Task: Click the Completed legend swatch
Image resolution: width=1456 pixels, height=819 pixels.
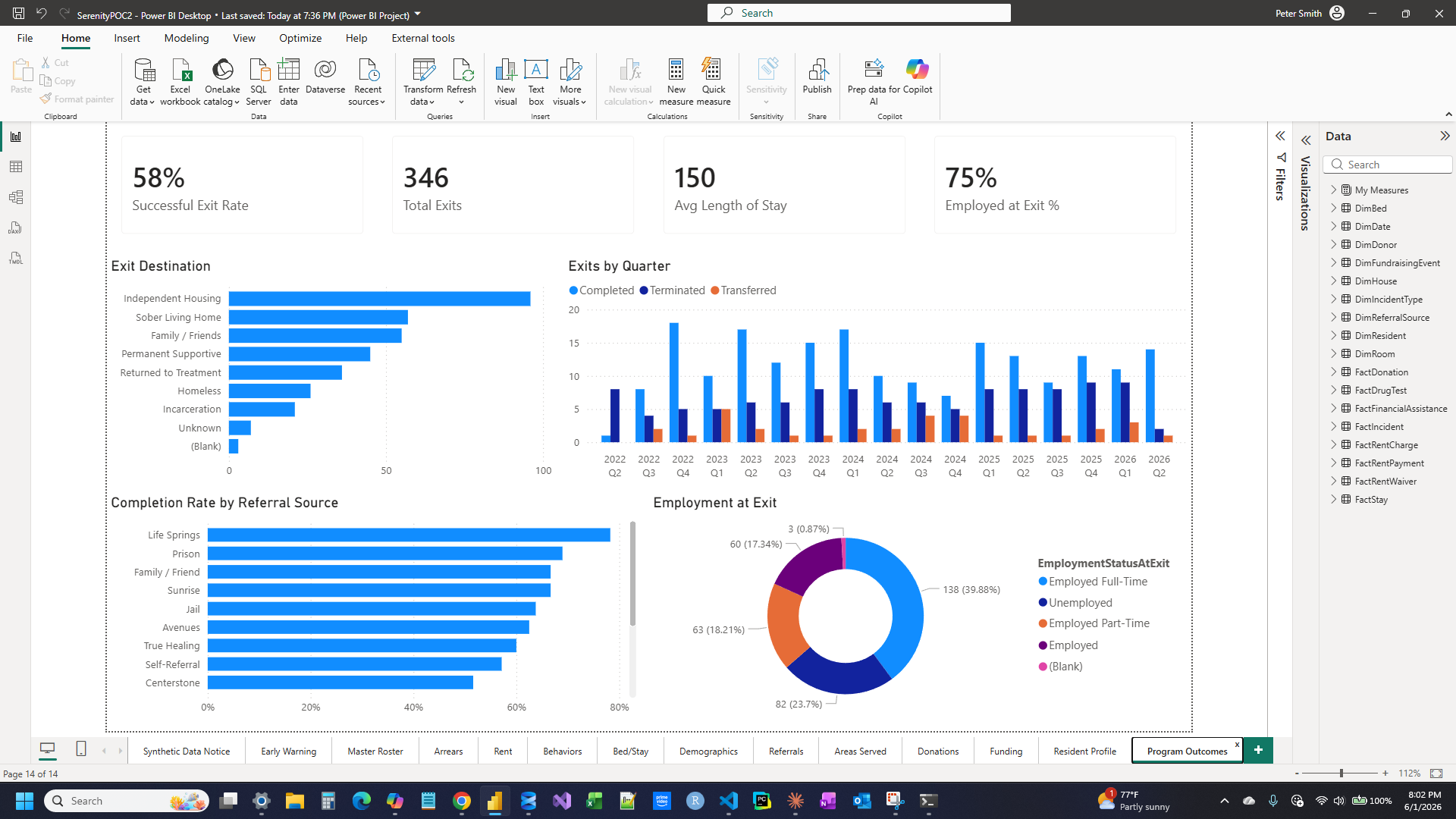Action: click(574, 290)
